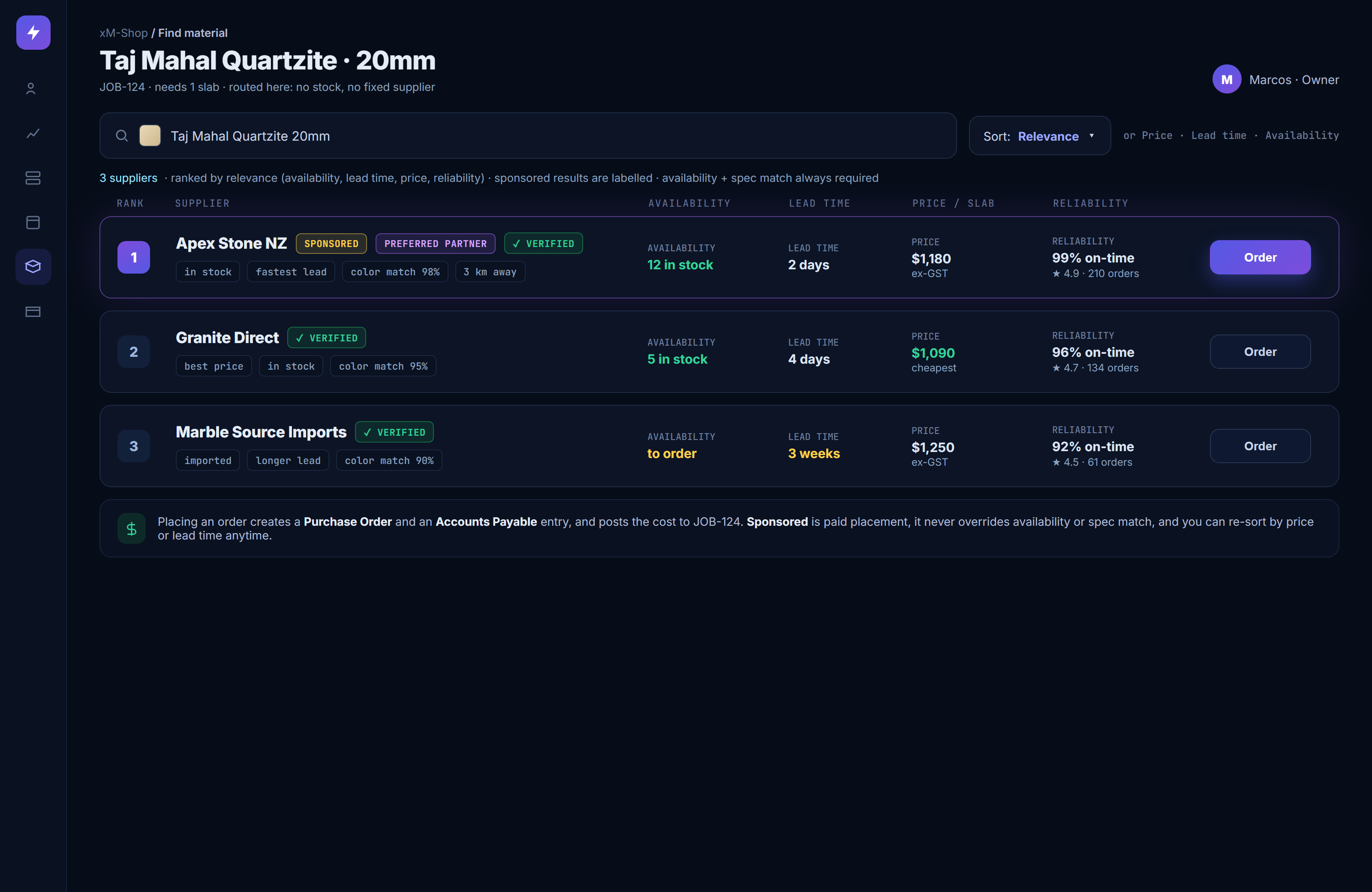Click '92% on-time' reliability
This screenshot has width=1372, height=892.
pyautogui.click(x=1093, y=446)
